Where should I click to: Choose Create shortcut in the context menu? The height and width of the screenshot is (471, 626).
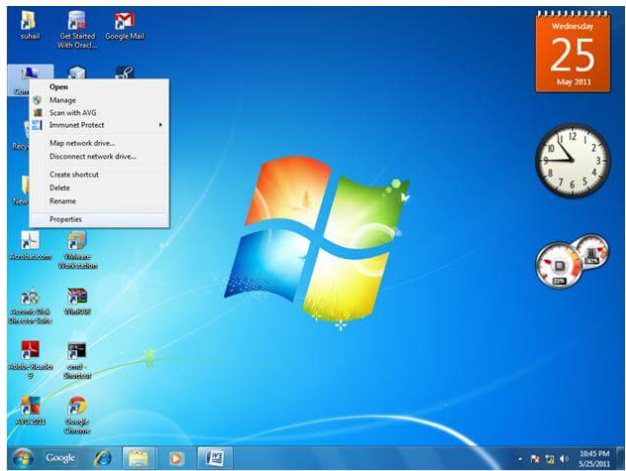click(x=99, y=174)
